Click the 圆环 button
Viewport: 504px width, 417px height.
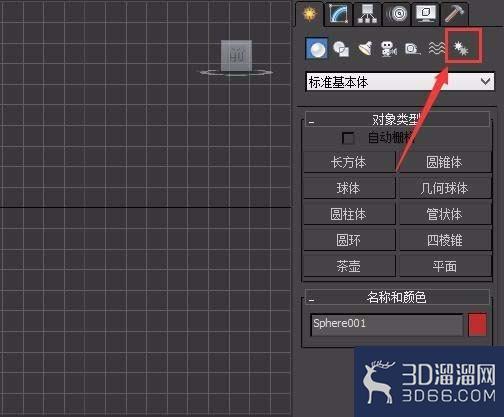349,240
